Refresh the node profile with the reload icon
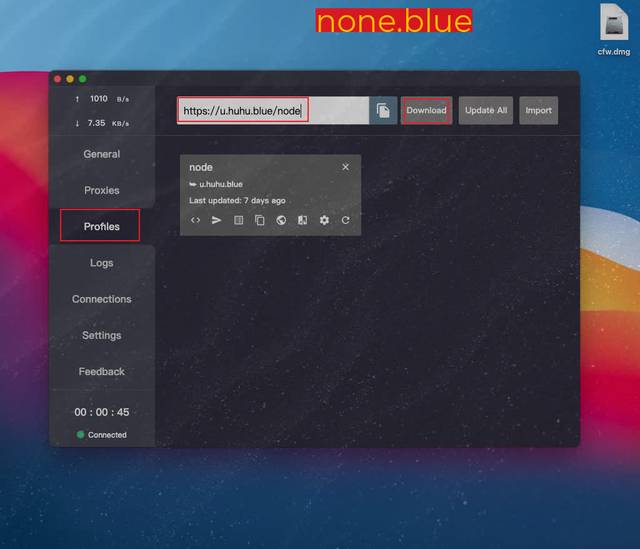Viewport: 640px width, 549px height. click(346, 220)
